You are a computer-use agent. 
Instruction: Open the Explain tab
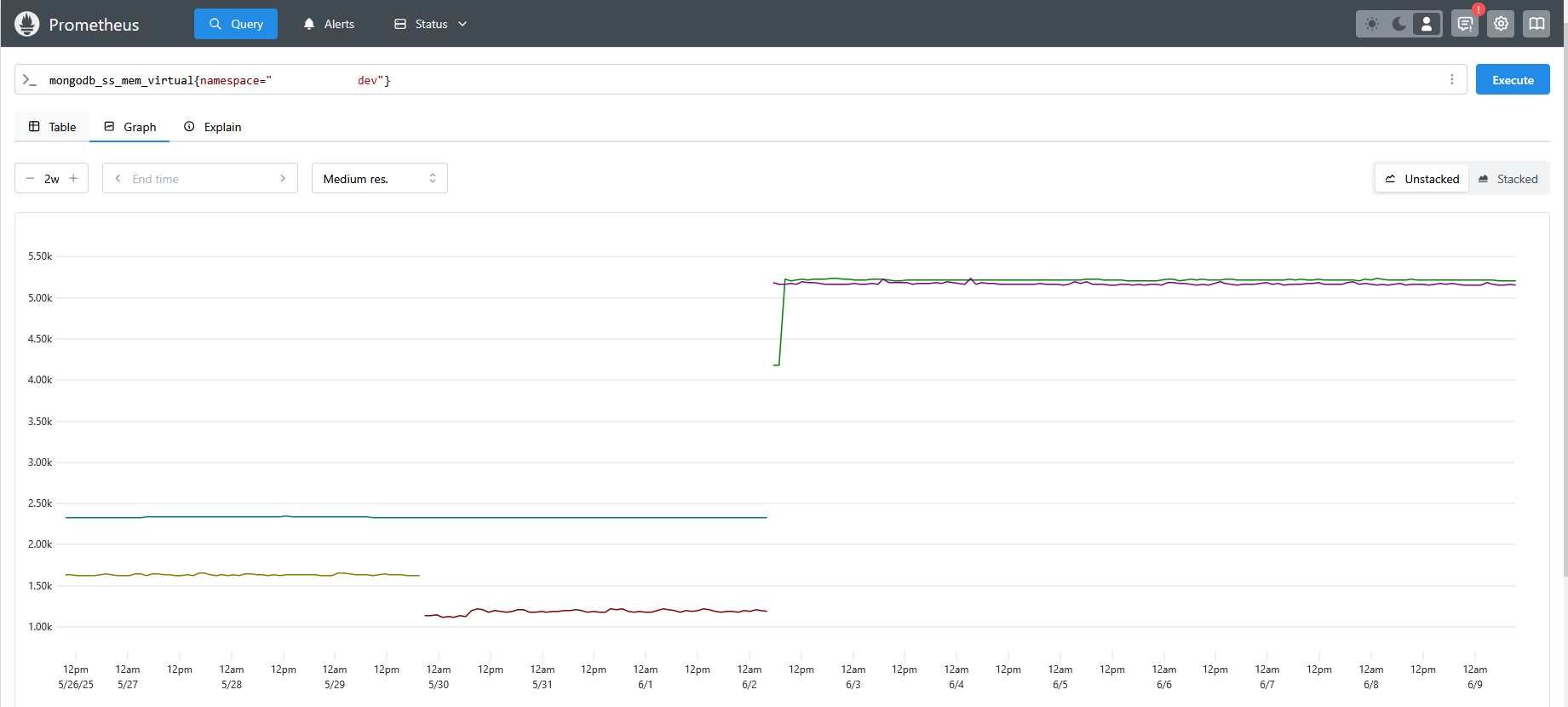213,127
